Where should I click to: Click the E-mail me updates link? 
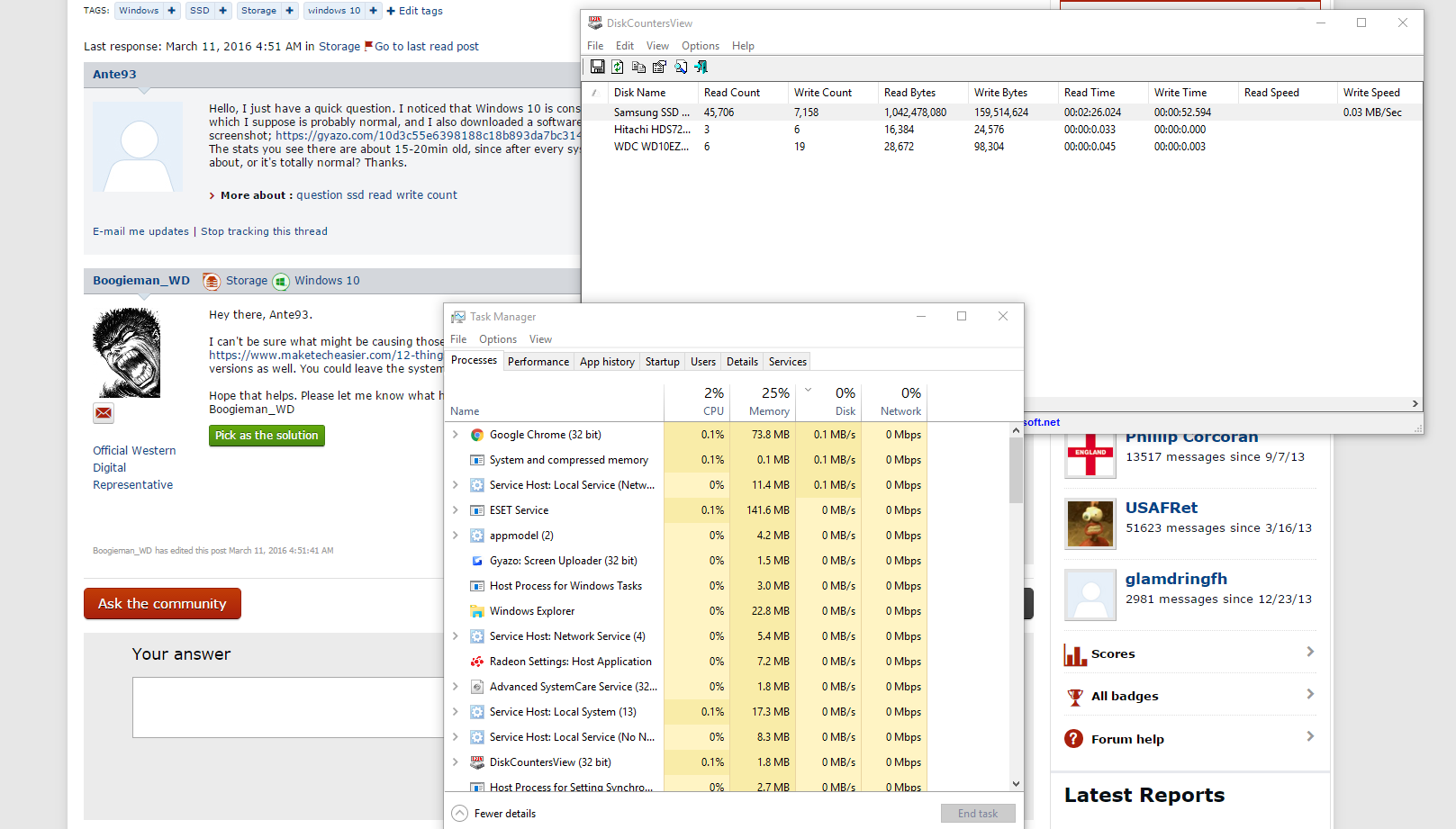[141, 231]
